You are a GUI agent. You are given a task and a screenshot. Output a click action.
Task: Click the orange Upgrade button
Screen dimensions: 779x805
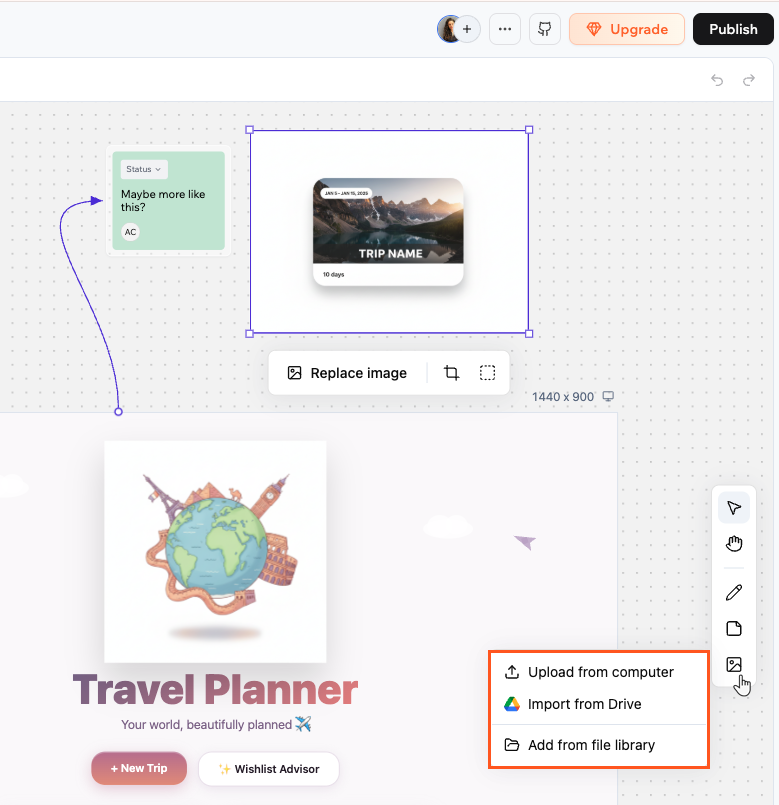click(626, 29)
